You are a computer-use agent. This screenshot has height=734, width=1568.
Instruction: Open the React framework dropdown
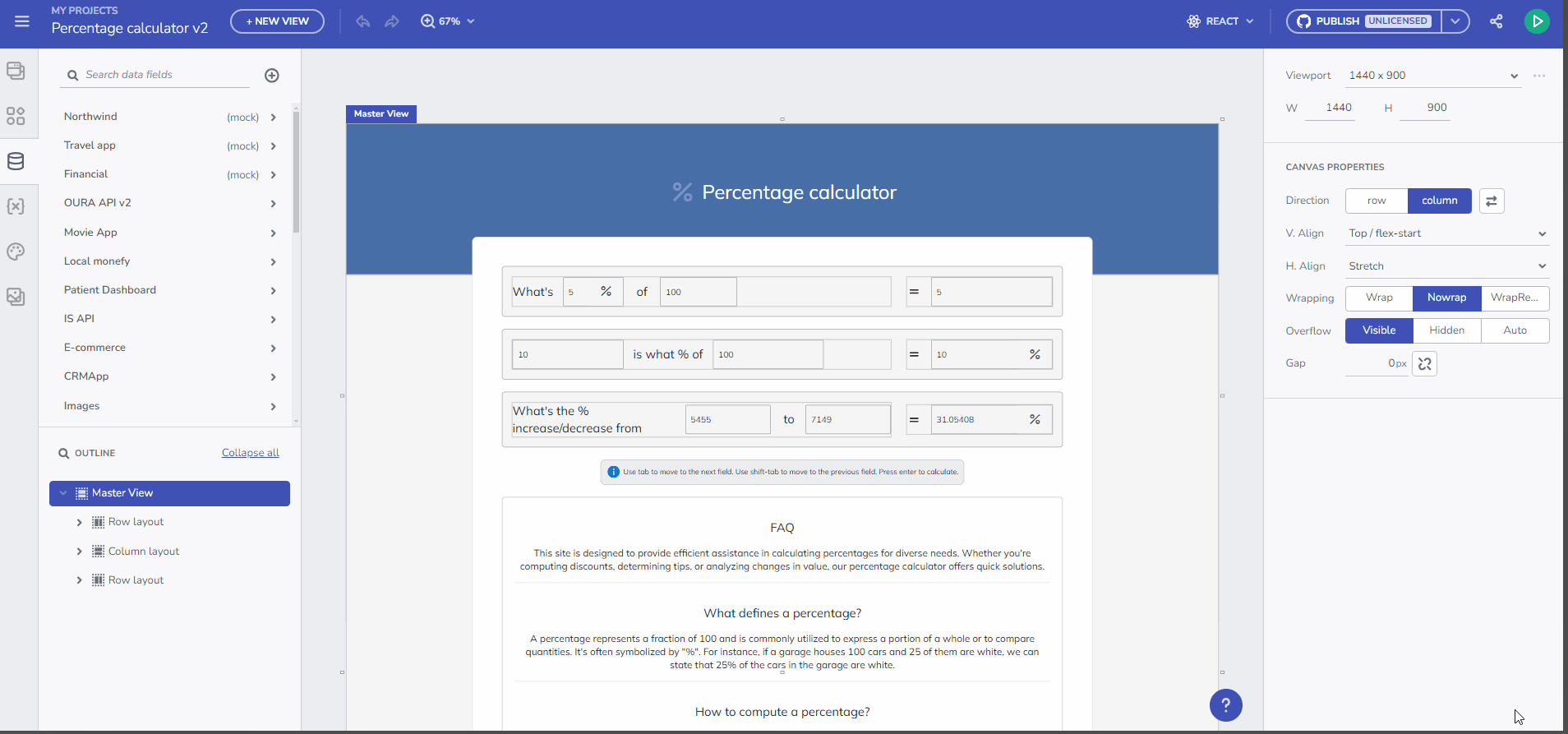click(1220, 21)
